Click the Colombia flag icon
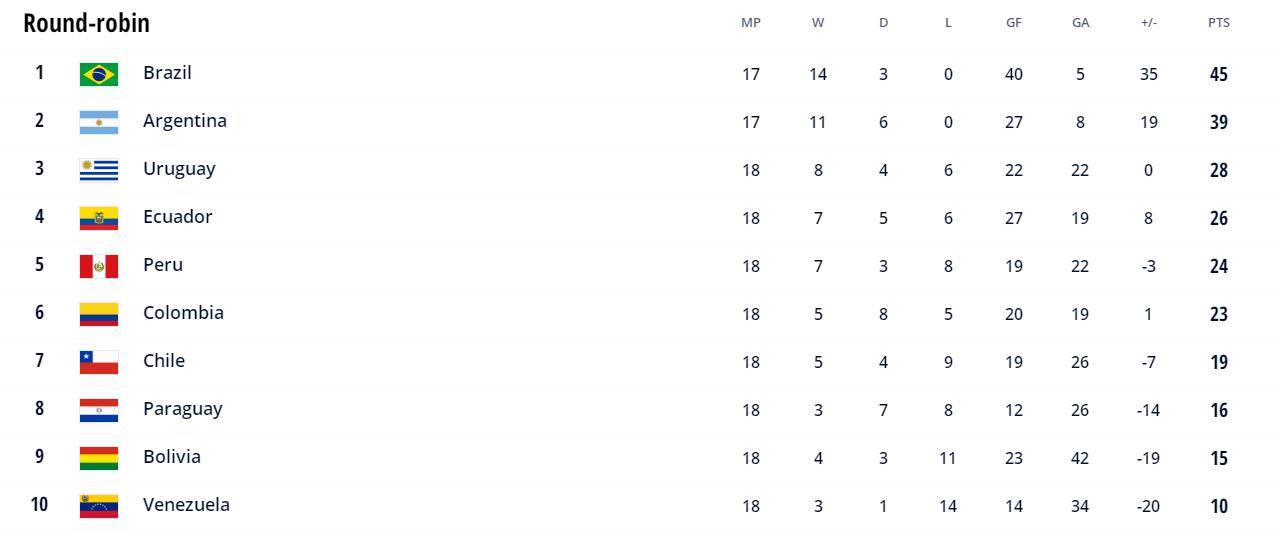The image size is (1274, 551). tap(99, 314)
